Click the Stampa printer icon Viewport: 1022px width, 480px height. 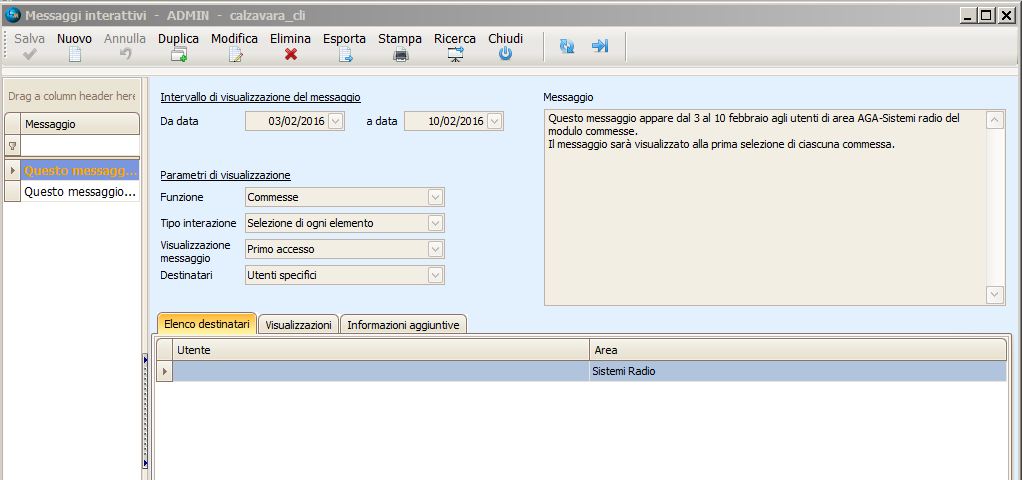pos(400,55)
